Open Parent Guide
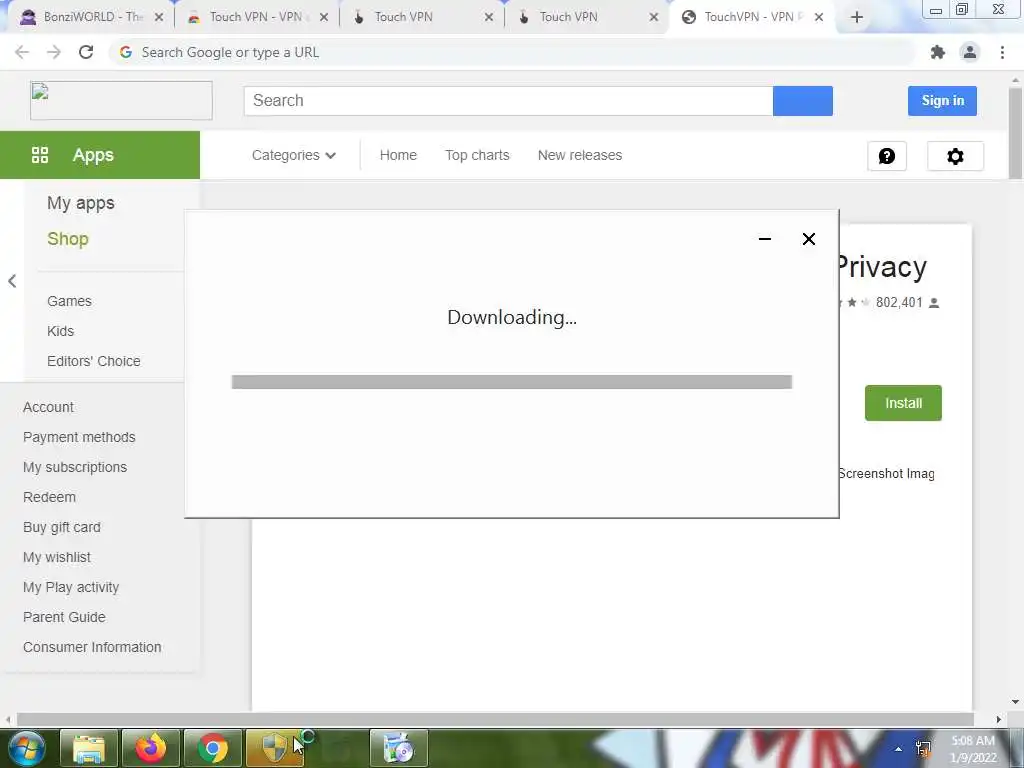1024x768 pixels. [x=64, y=617]
